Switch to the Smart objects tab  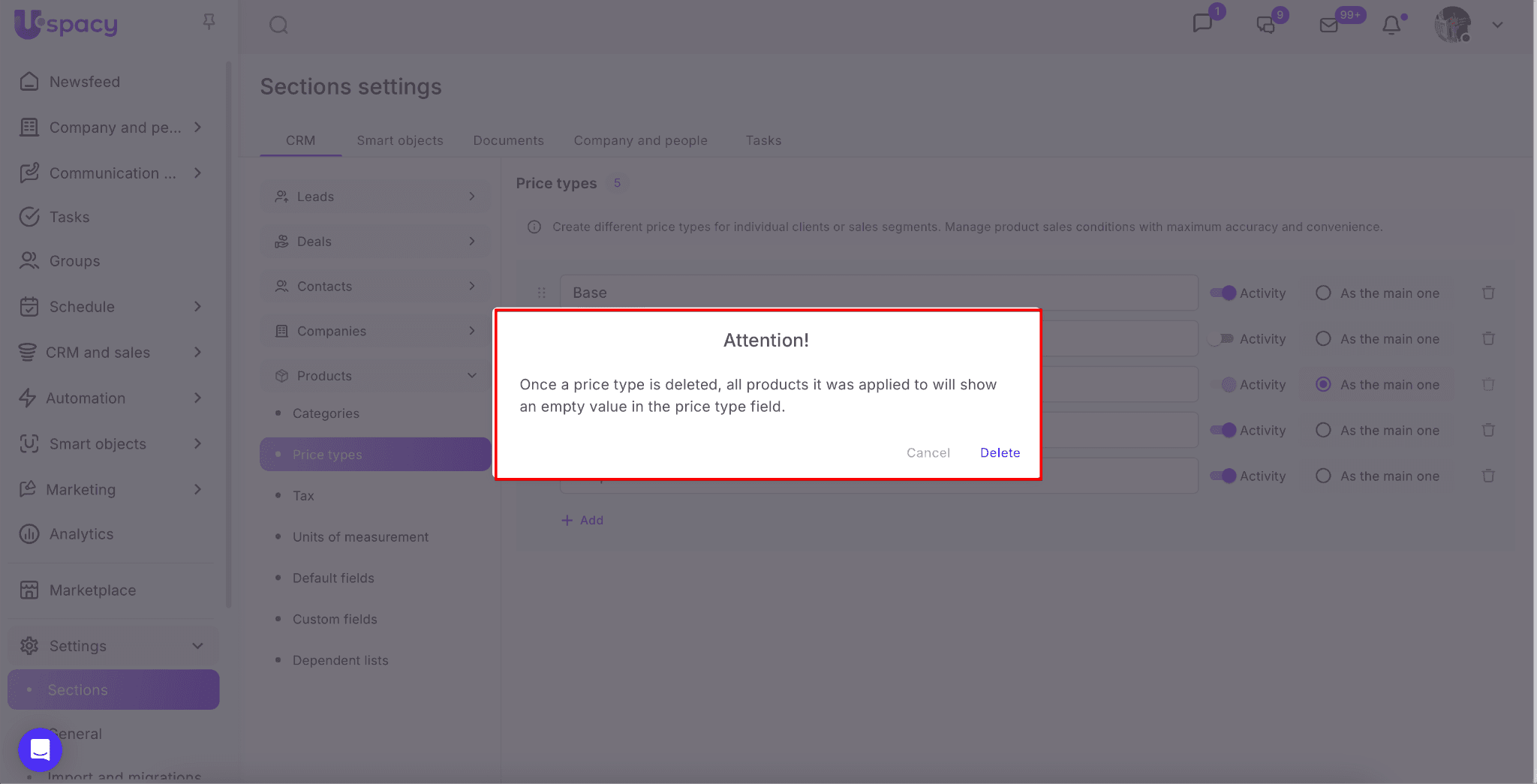pos(399,141)
